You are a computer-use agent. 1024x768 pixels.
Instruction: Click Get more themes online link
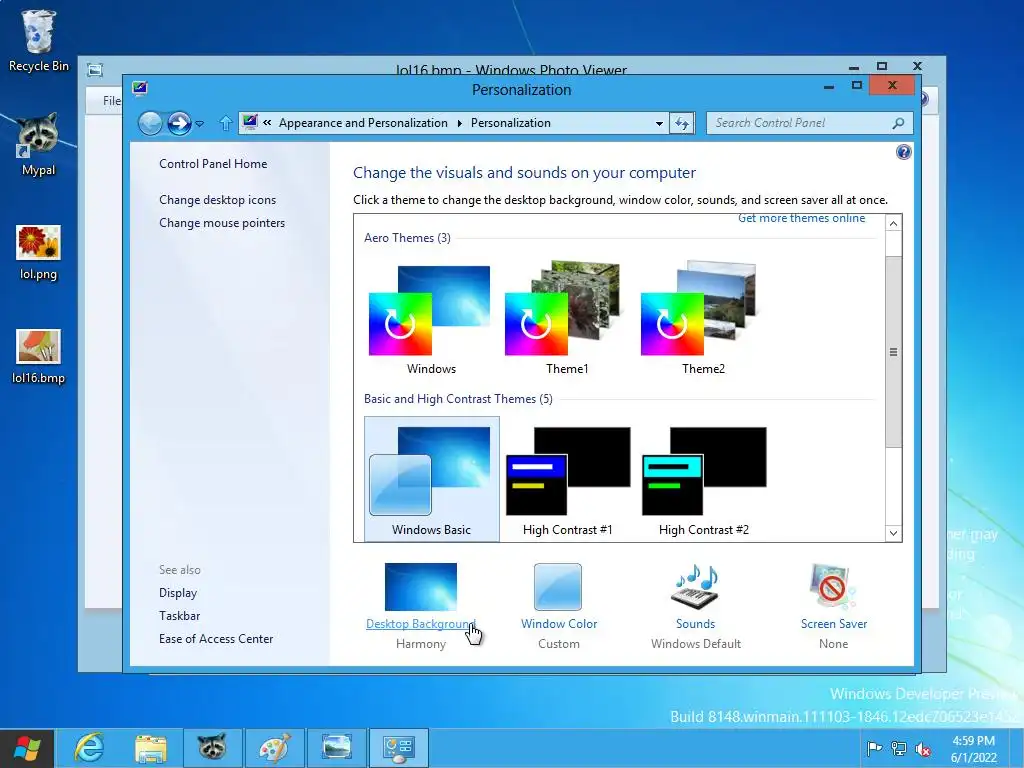coord(801,218)
